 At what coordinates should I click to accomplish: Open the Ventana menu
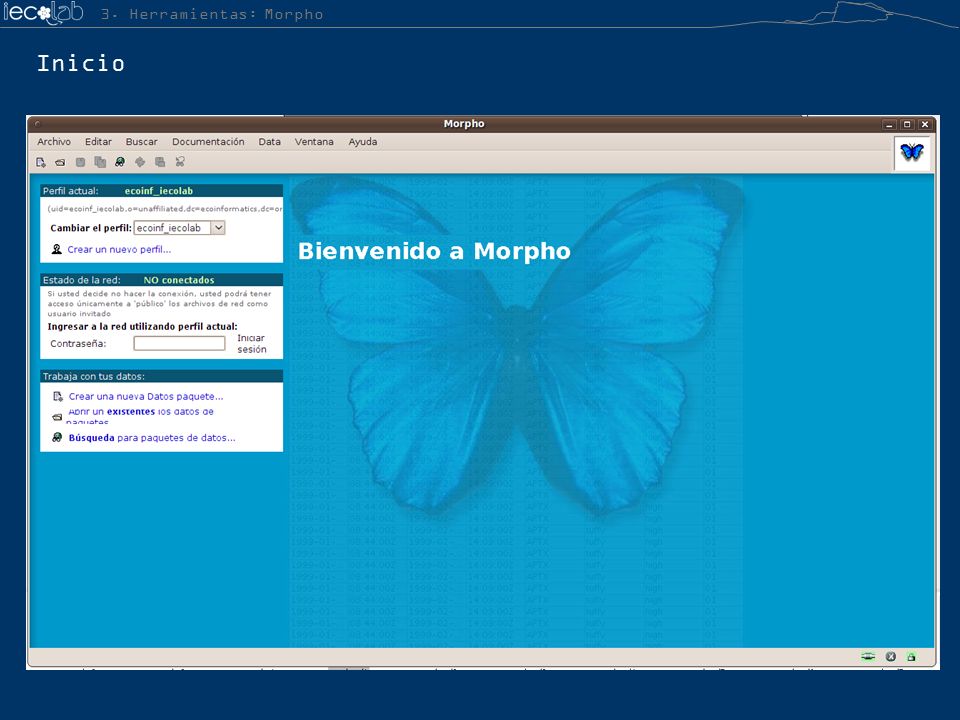click(314, 141)
